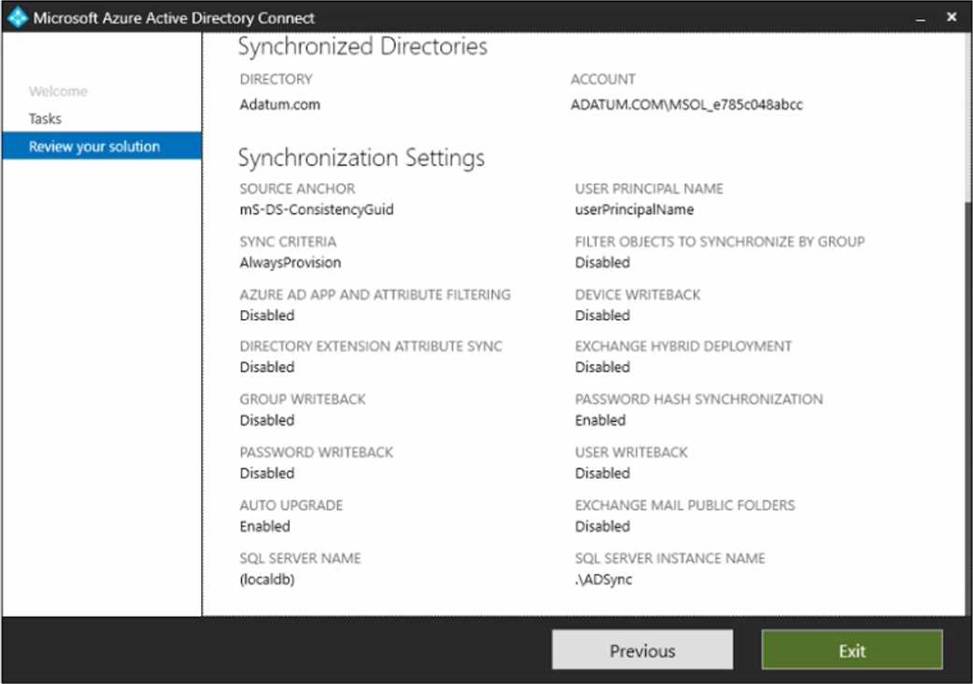Click Disabled under Password Writeback
This screenshot has height=684, width=973.
click(x=267, y=473)
